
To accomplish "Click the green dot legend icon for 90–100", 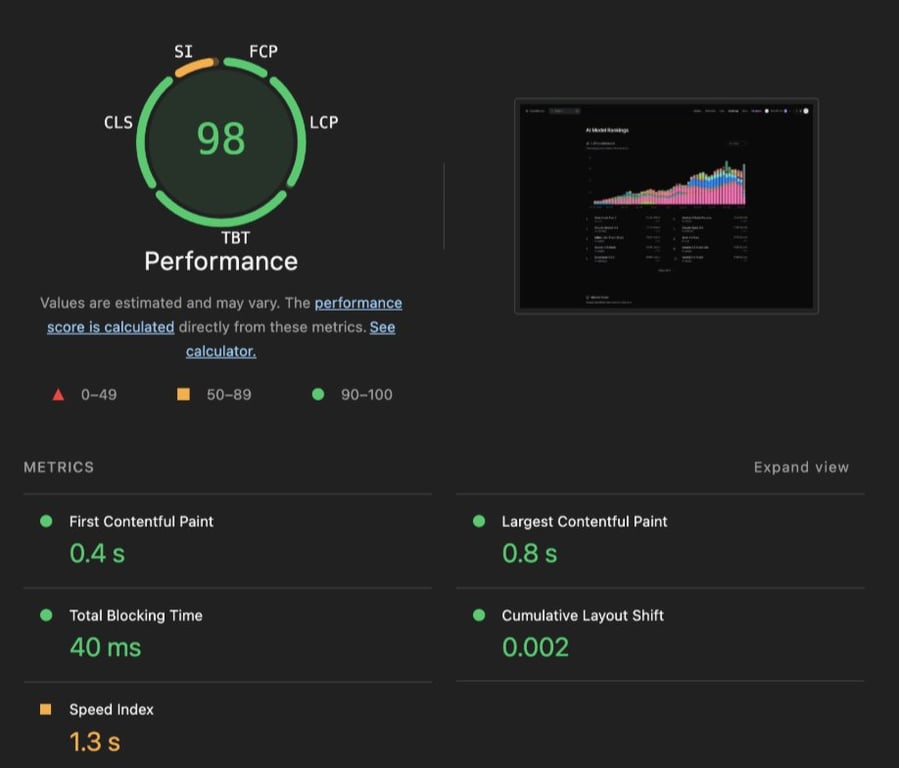I will [318, 394].
